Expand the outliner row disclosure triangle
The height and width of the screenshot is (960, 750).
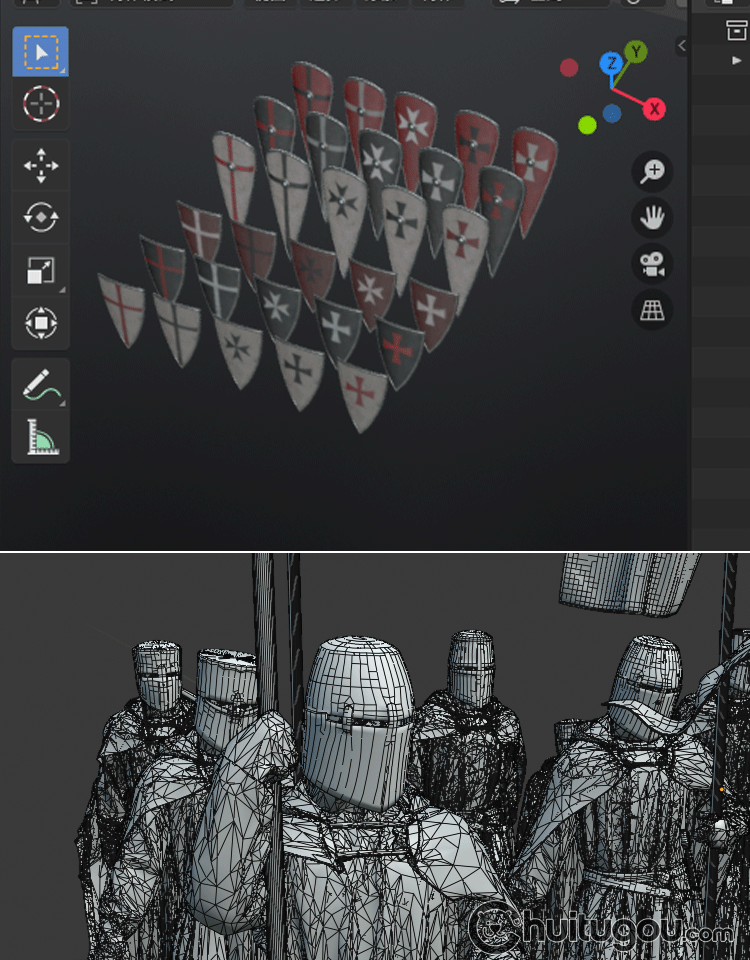click(x=737, y=61)
